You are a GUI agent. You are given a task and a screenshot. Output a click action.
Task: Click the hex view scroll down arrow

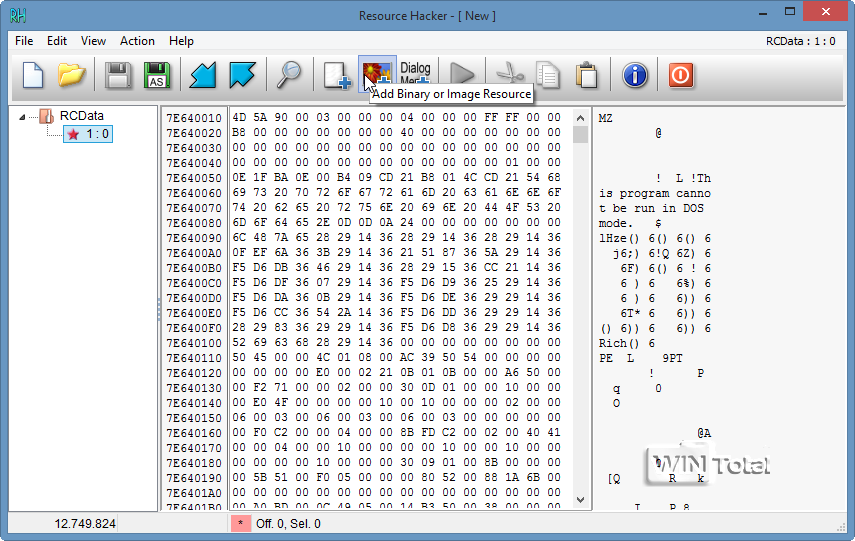(x=580, y=500)
